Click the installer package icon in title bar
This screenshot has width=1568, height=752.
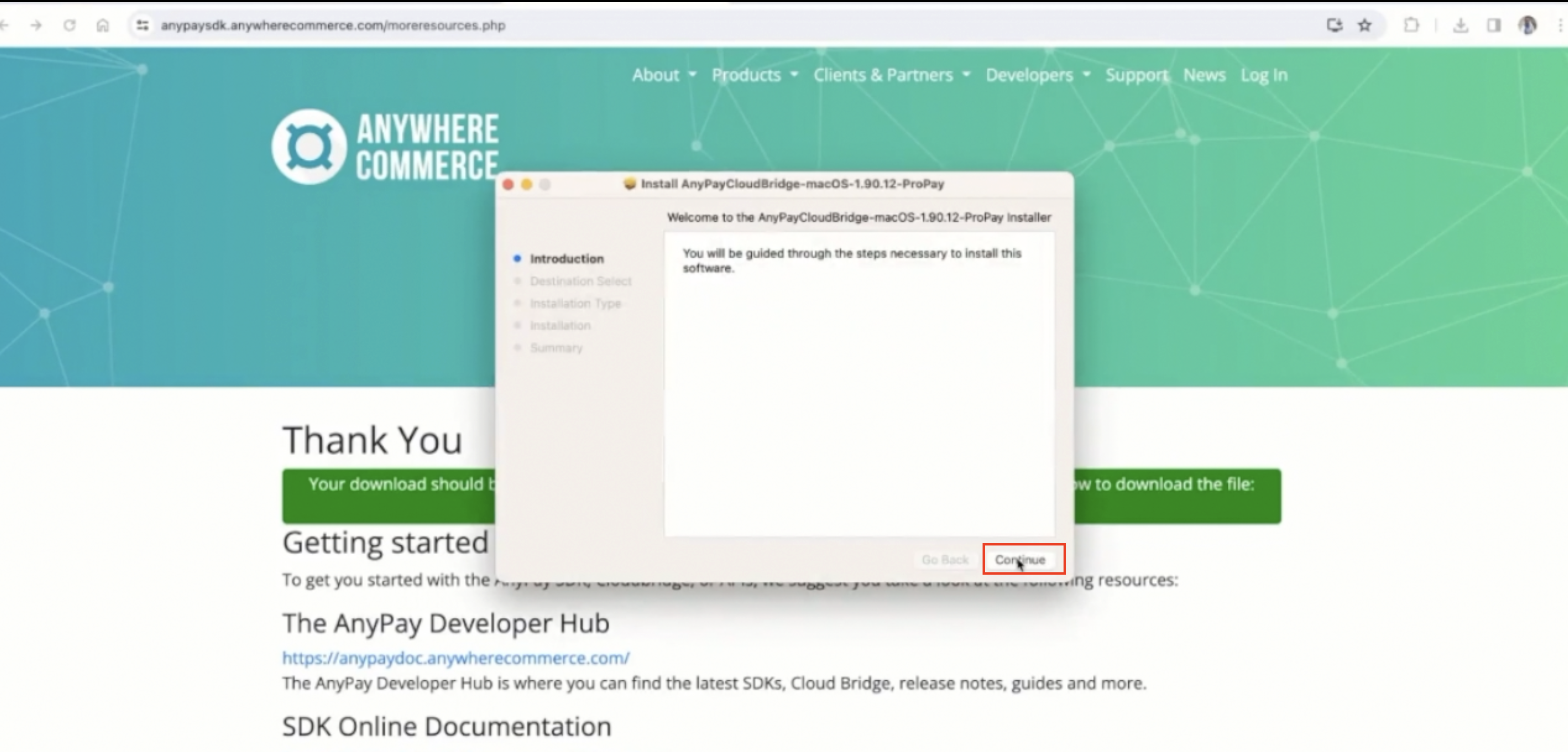[630, 184]
